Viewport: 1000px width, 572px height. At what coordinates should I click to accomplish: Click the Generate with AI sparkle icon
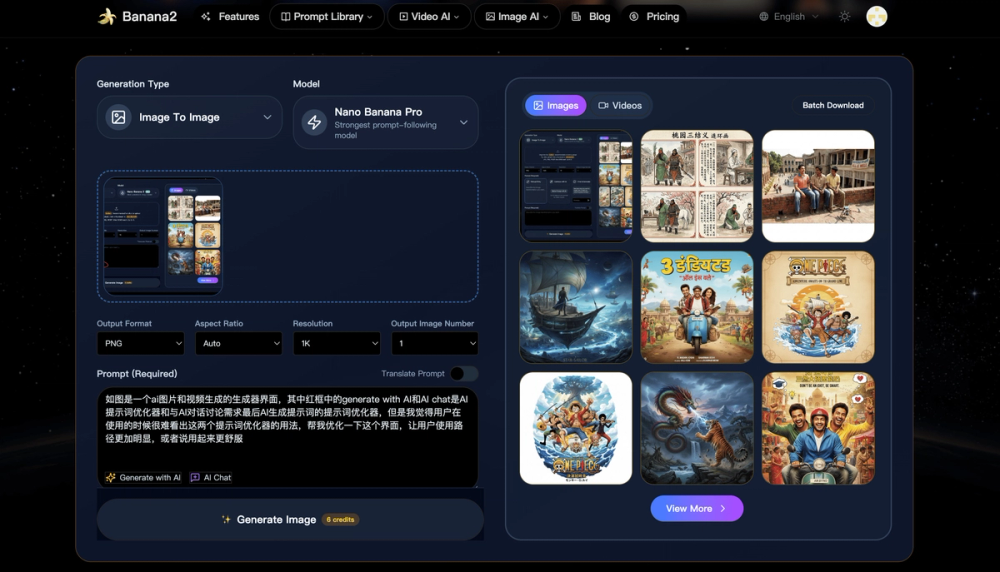click(x=110, y=478)
